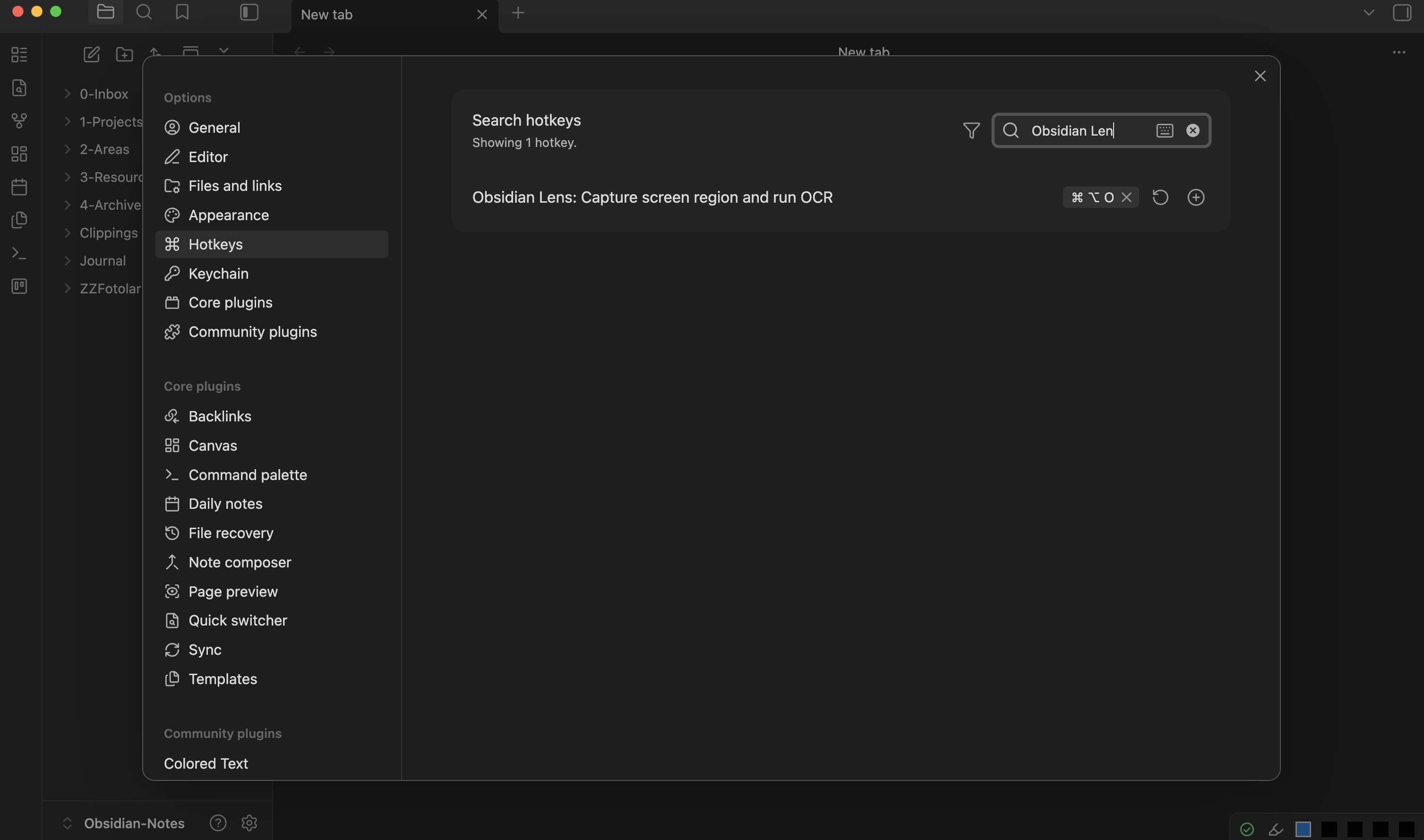Open the help icon next to the vault name
Image resolution: width=1424 pixels, height=840 pixels.
(218, 823)
